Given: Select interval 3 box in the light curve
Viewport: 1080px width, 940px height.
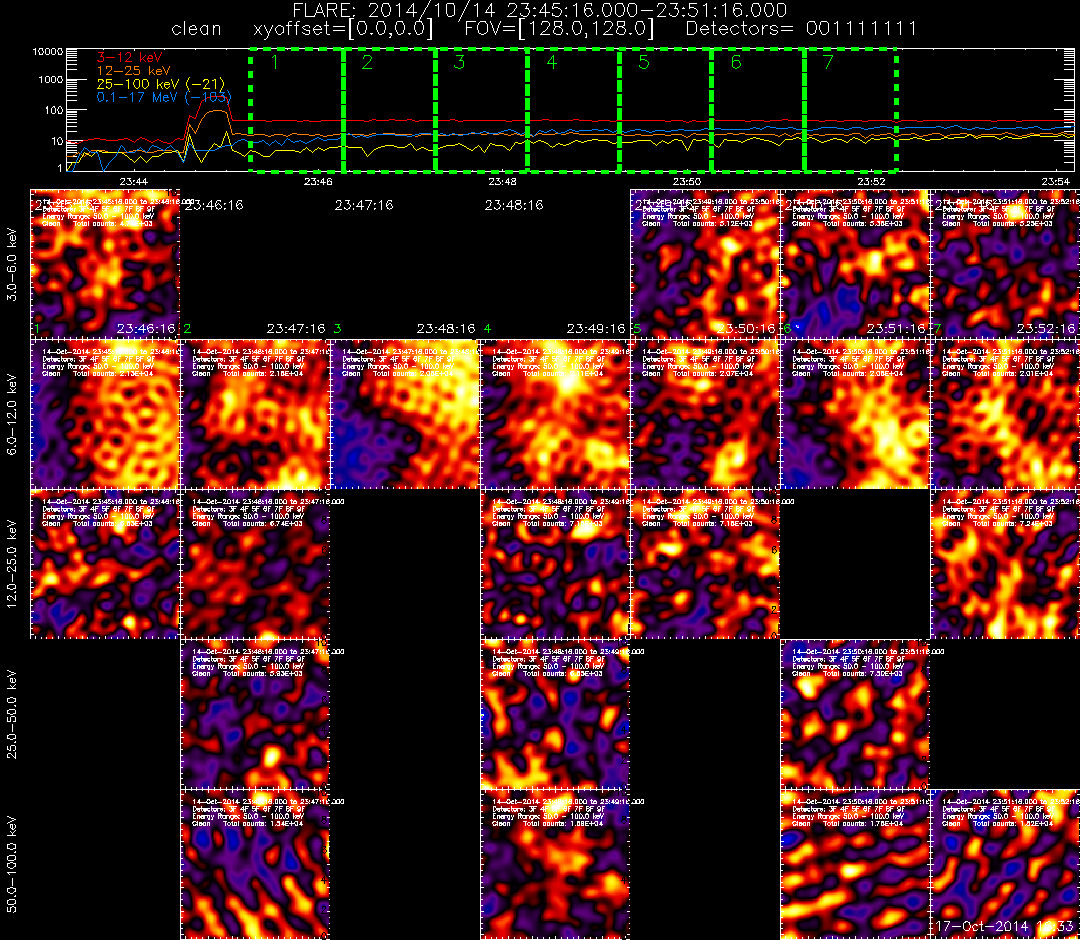Looking at the screenshot, I should (481, 109).
